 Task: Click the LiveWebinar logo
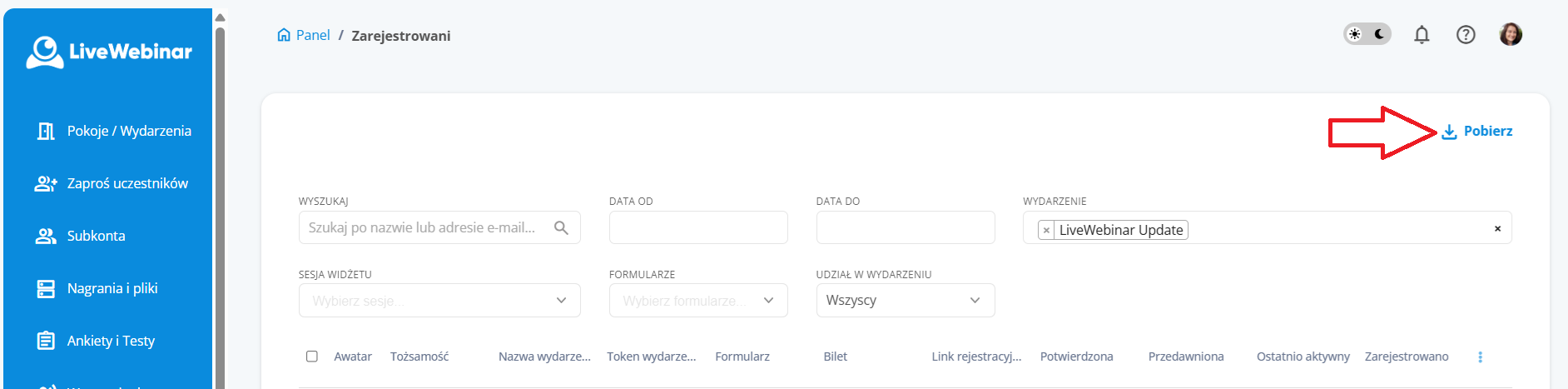(x=109, y=52)
